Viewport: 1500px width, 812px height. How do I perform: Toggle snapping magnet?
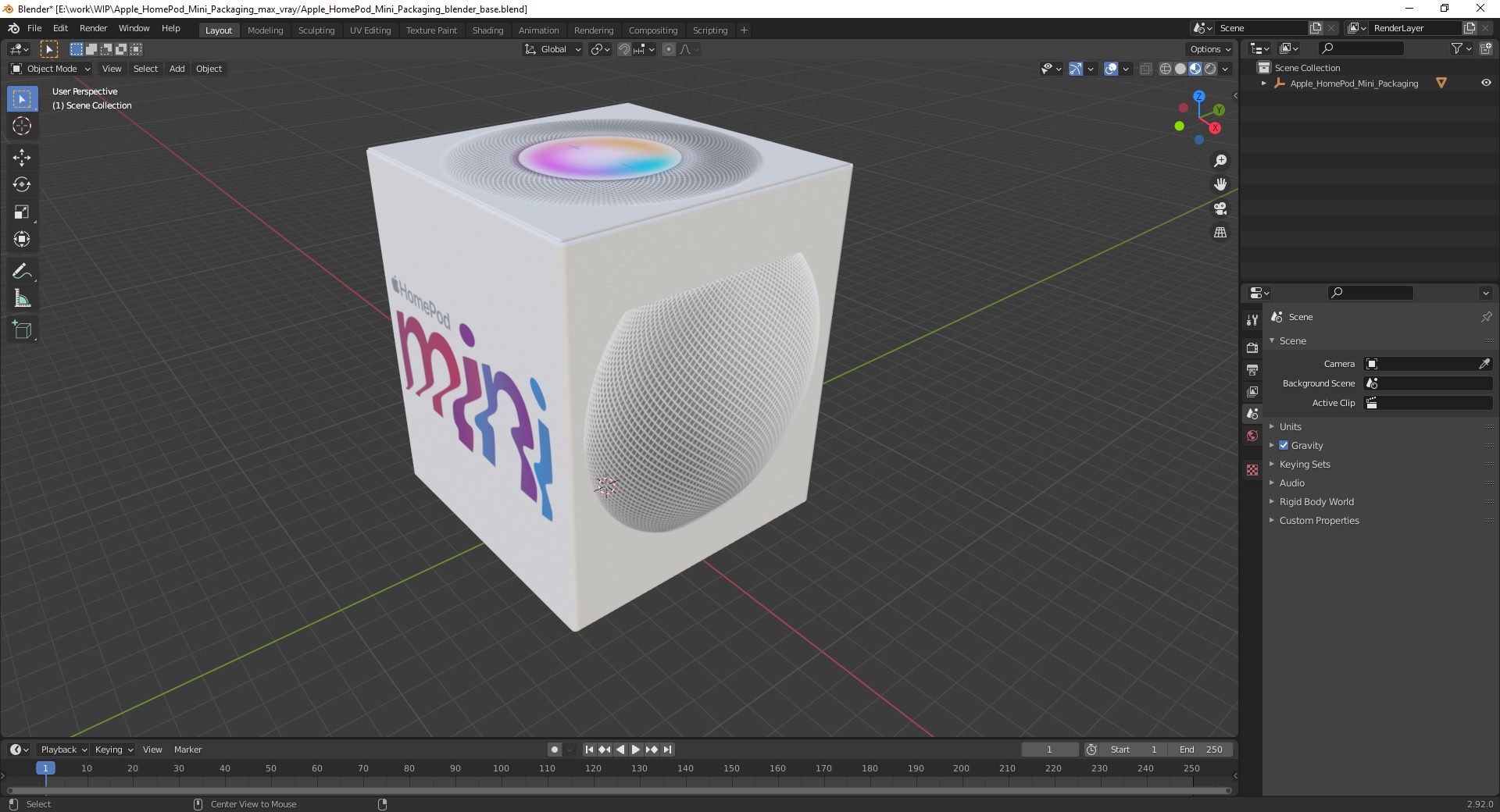pyautogui.click(x=623, y=49)
